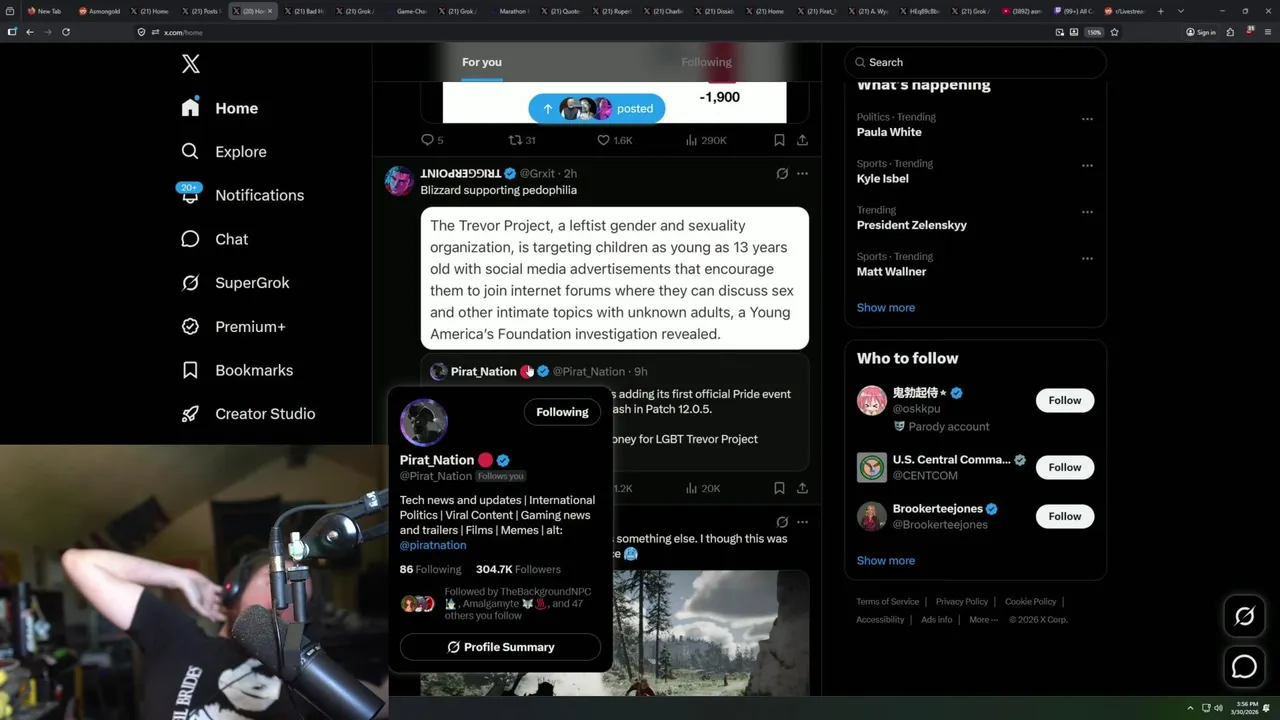Open Bookmarks in the sidebar
This screenshot has width=1280, height=720.
click(237, 370)
